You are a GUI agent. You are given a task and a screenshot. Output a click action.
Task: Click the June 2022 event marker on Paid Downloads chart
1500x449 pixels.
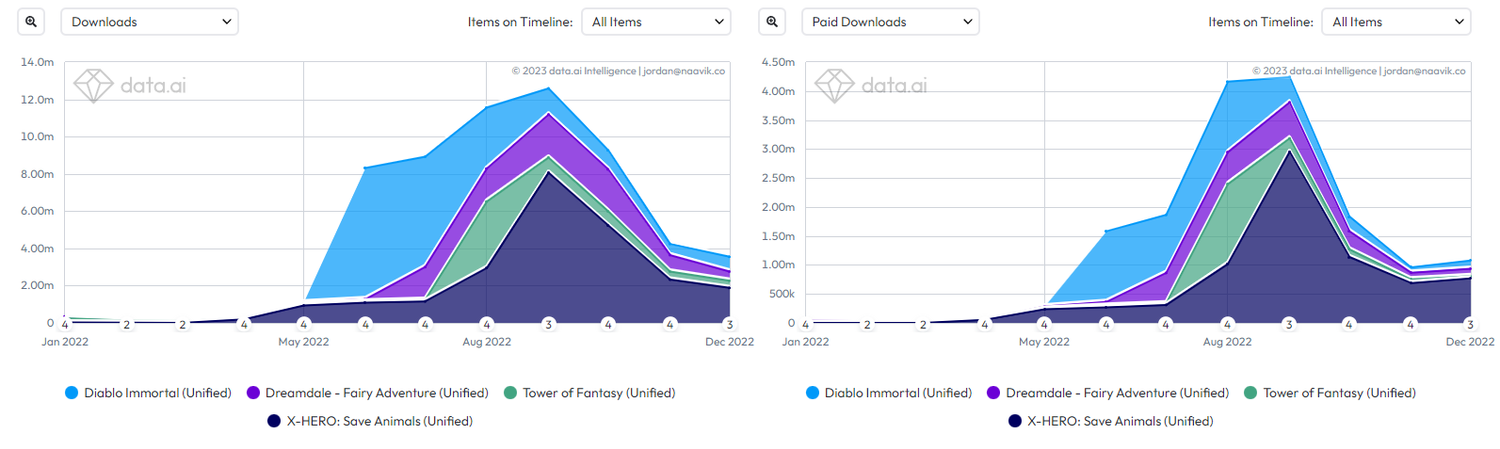coord(1106,324)
